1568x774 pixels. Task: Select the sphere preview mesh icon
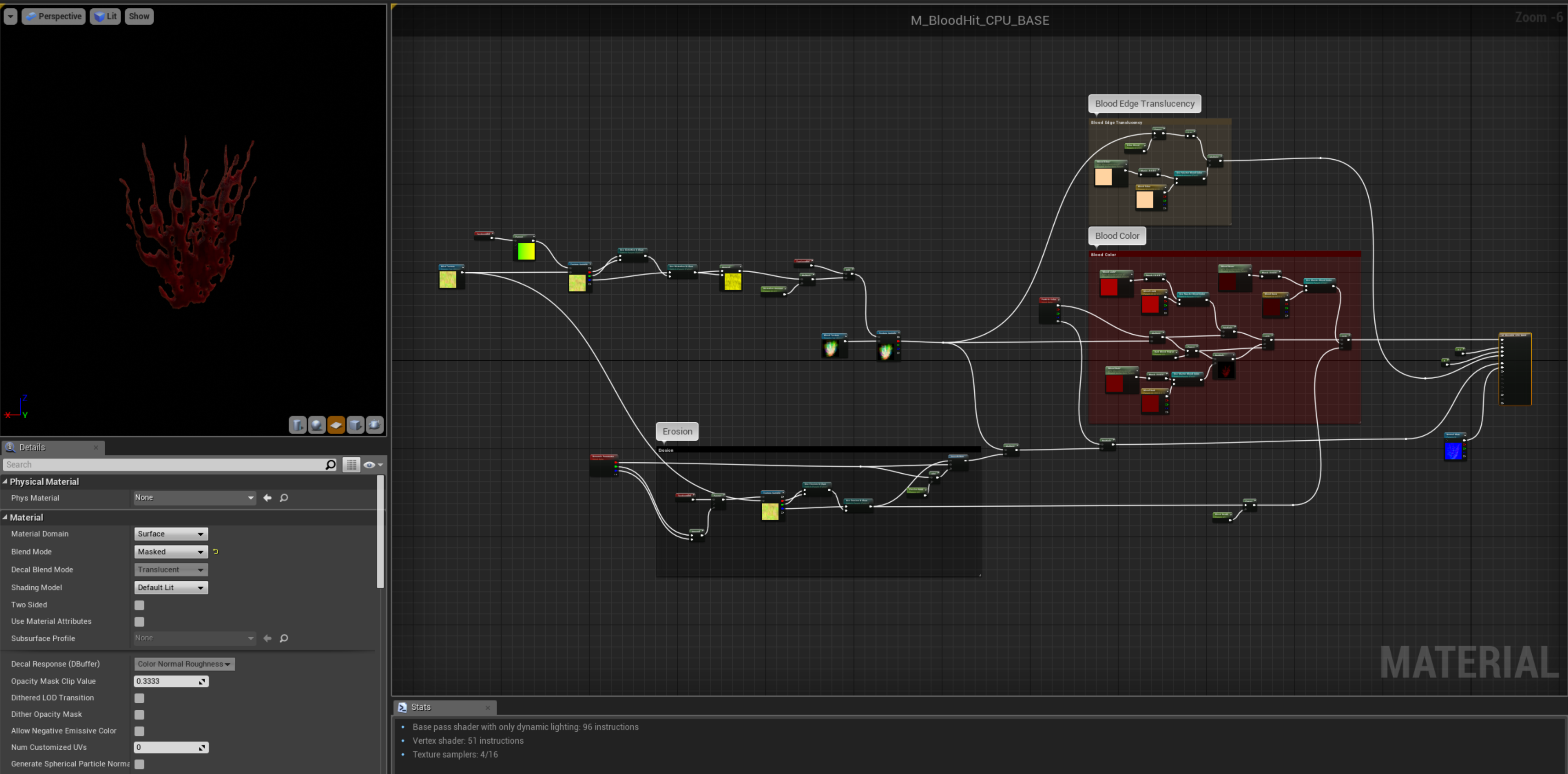(316, 425)
